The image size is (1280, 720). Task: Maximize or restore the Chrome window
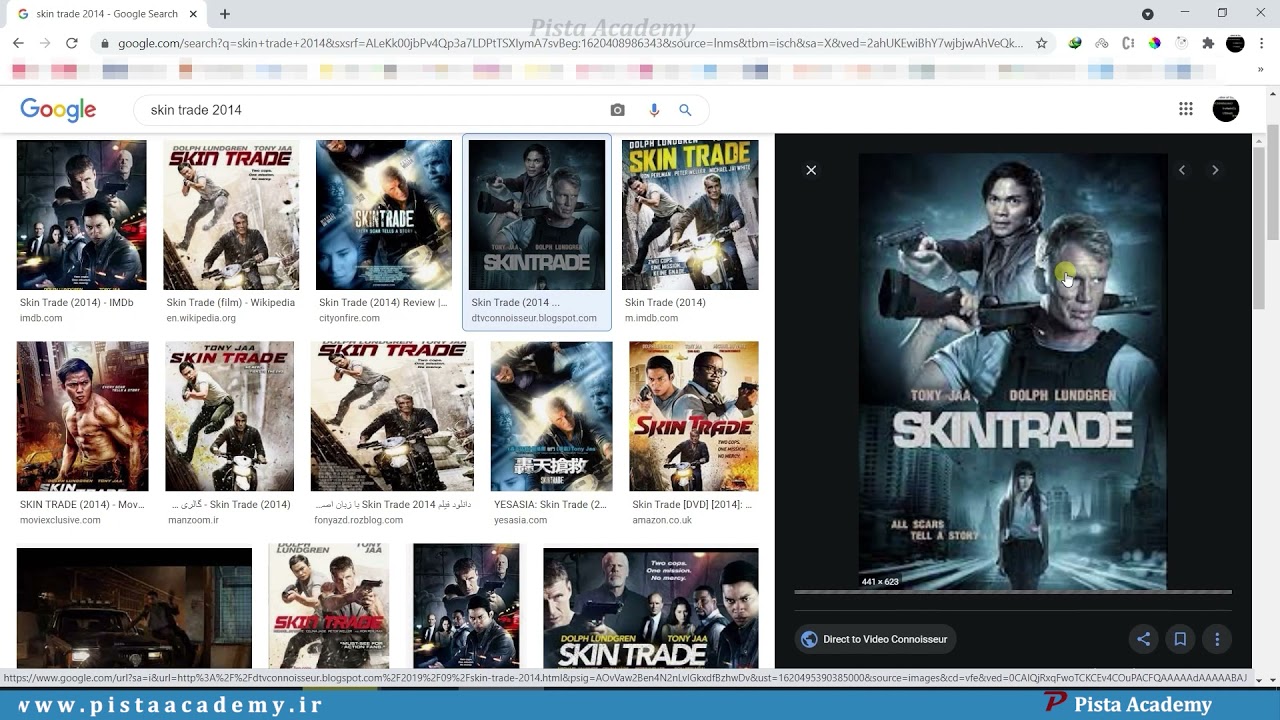pos(1222,13)
